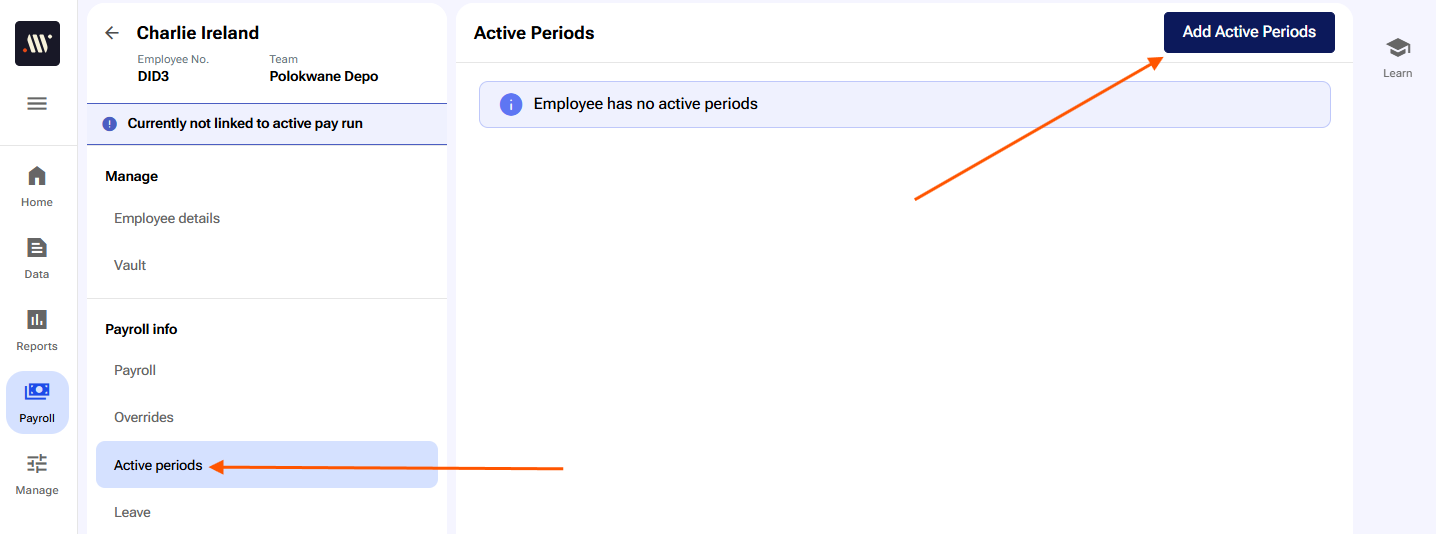Click the company logo icon
The width and height of the screenshot is (1436, 534).
click(37, 44)
